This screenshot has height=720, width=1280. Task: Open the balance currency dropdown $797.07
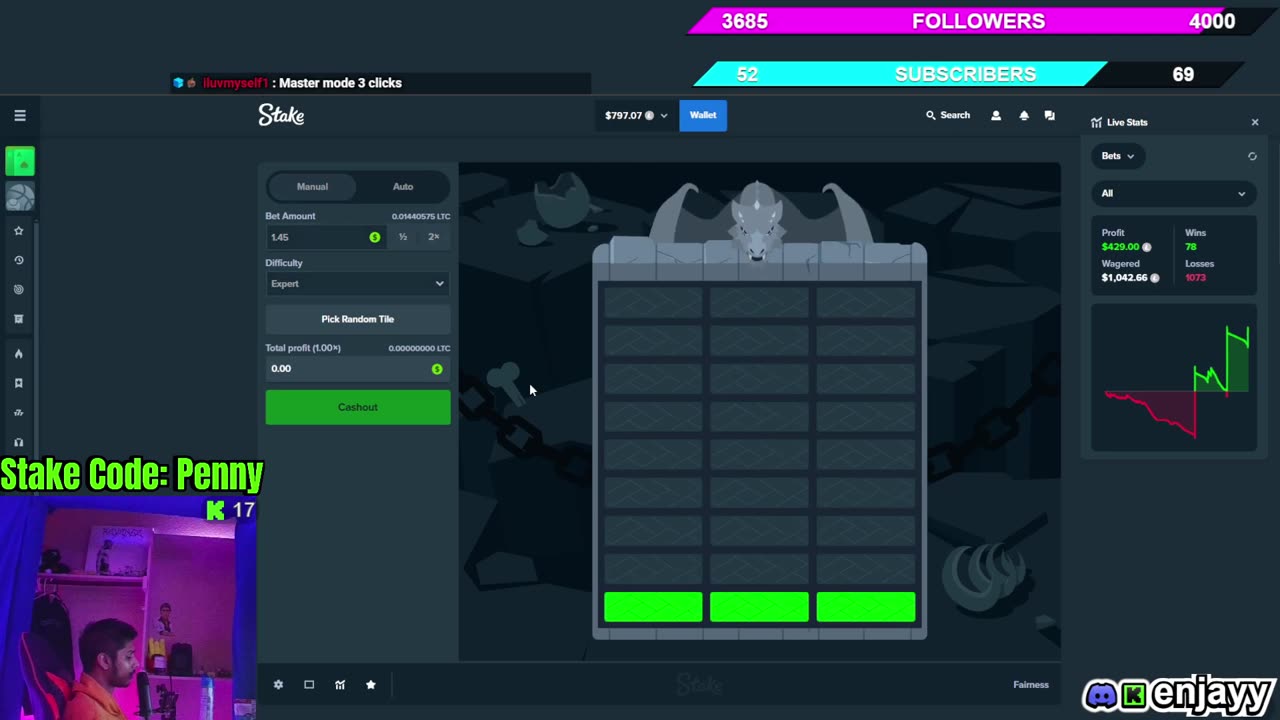636,116
